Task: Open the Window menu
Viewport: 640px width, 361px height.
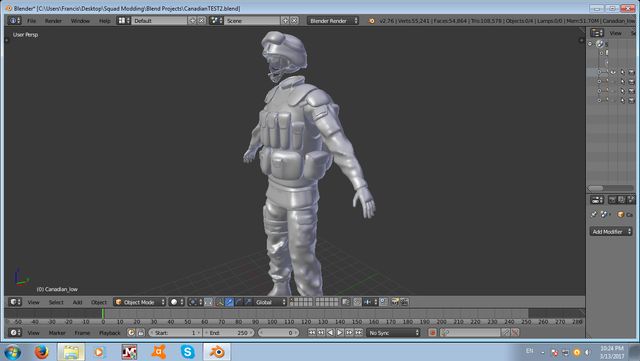Action: (80, 21)
